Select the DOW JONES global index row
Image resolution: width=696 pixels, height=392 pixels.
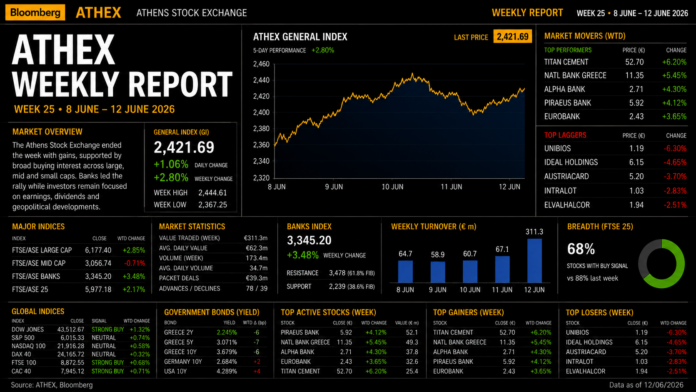pyautogui.click(x=81, y=329)
